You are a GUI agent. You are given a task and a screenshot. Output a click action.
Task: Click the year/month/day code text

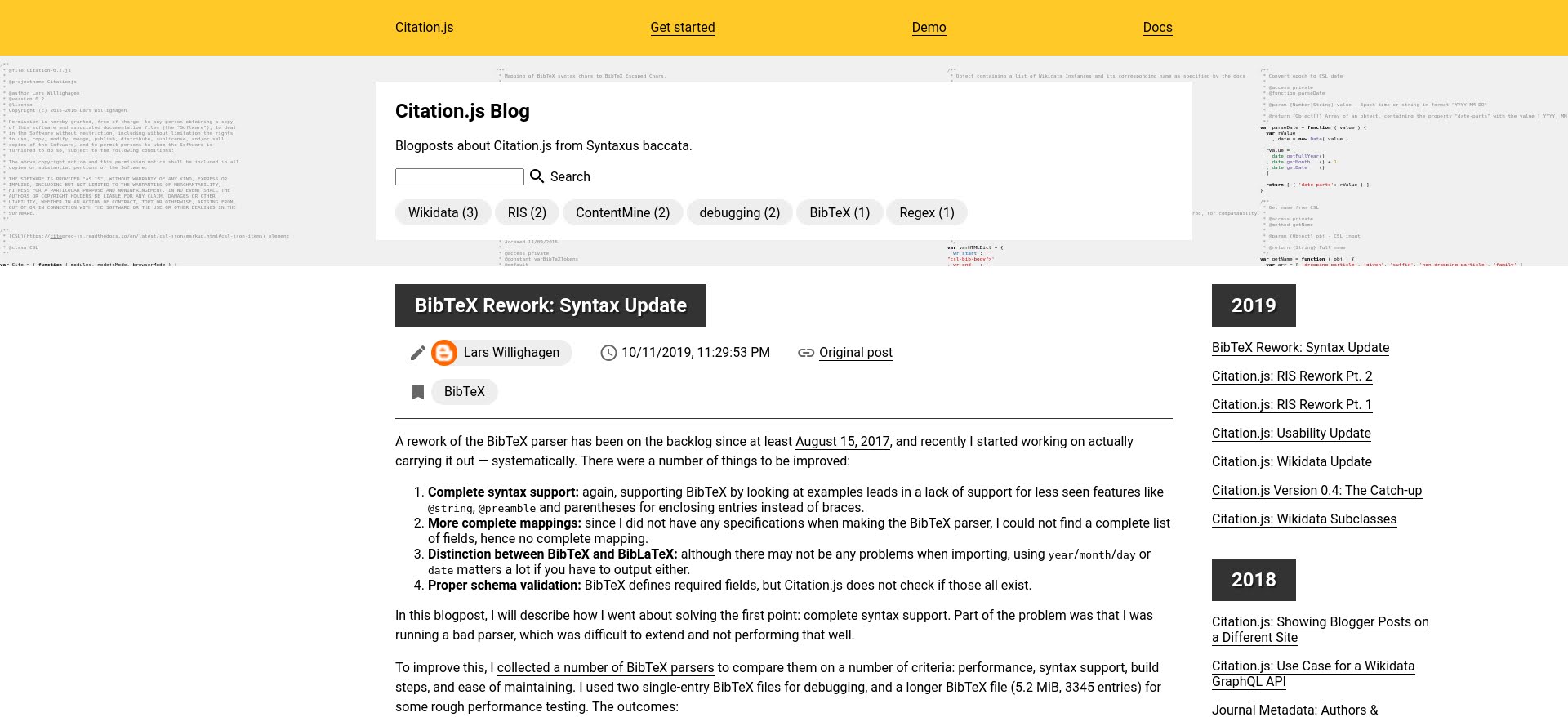pyautogui.click(x=1092, y=555)
